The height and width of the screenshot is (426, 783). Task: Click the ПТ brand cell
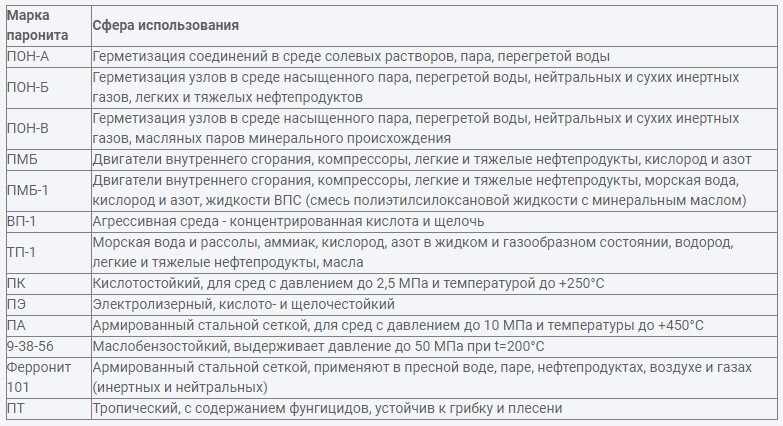[48, 409]
